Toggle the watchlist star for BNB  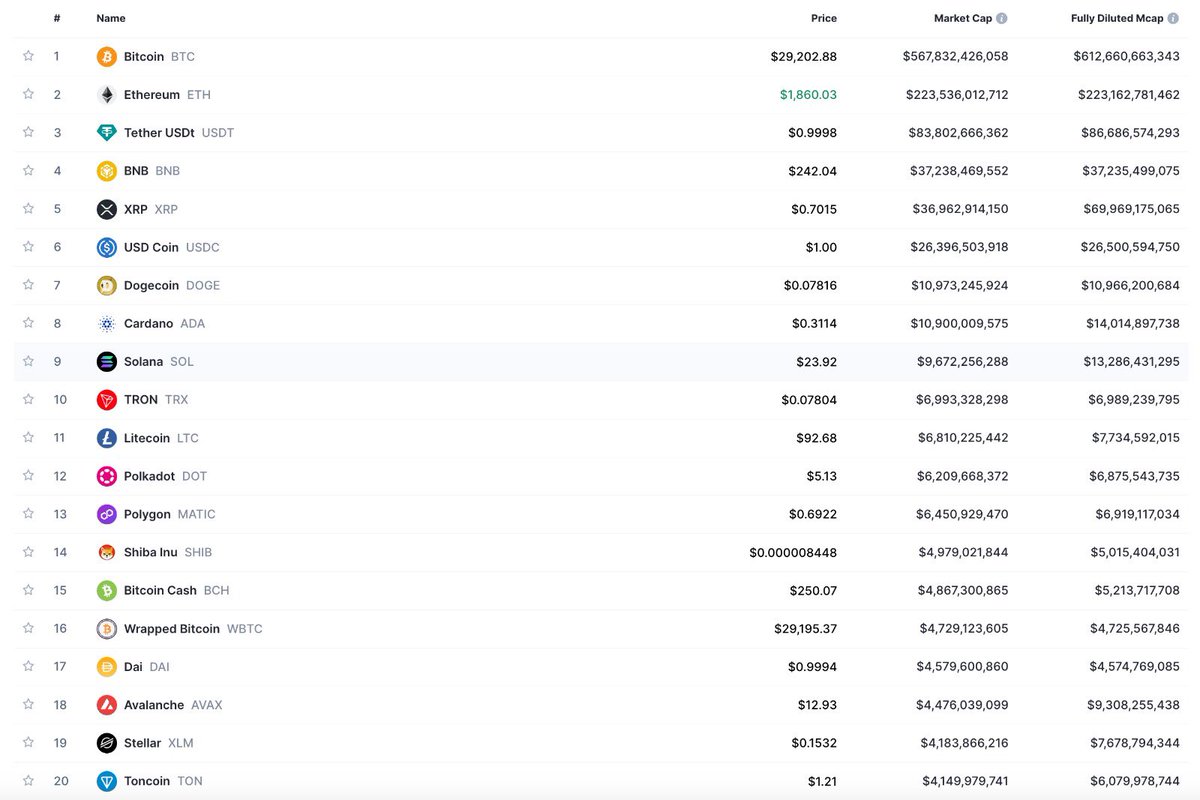coord(28,170)
